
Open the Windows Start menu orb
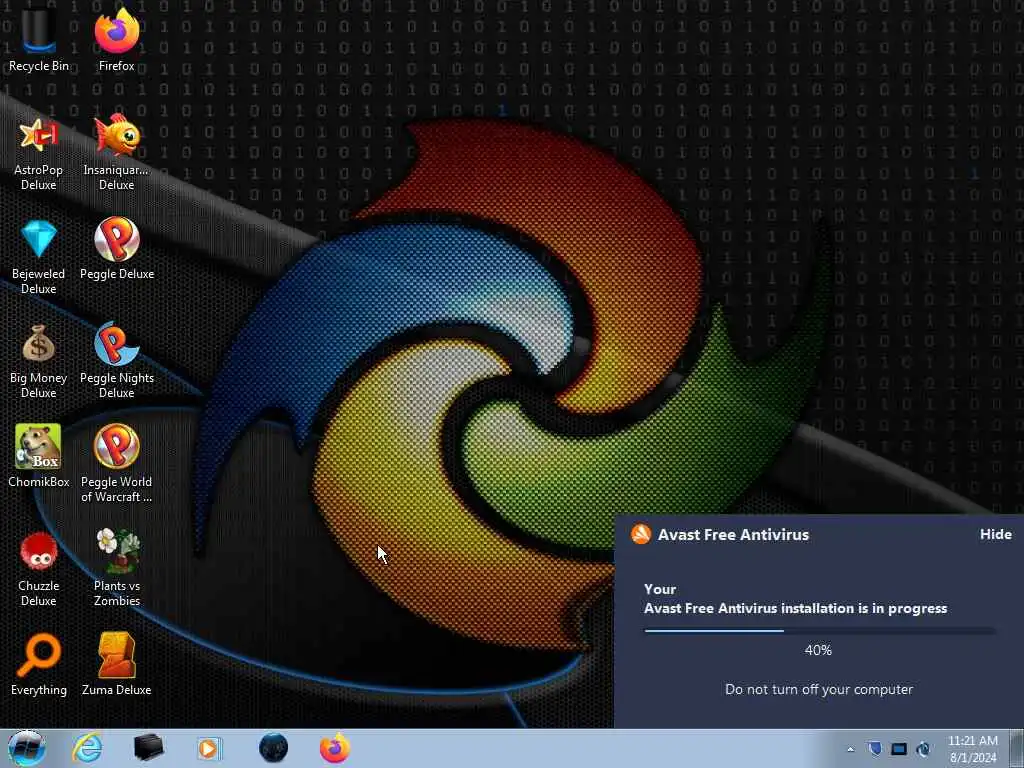[x=27, y=748]
